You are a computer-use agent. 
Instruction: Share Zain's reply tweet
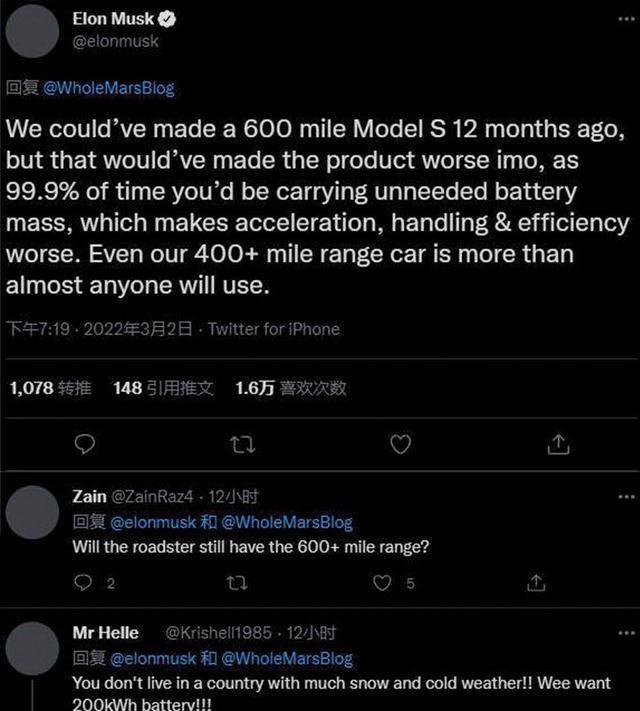click(x=537, y=582)
